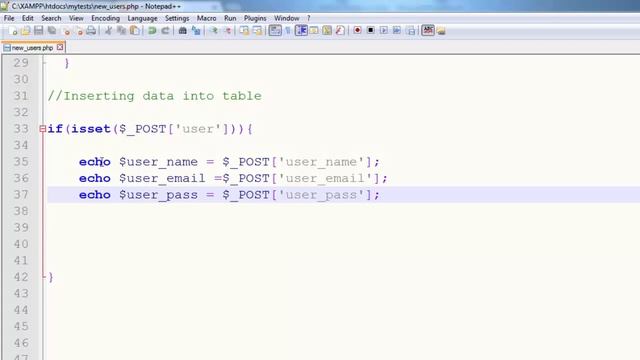Toggle synchronized horizontal scrolling
640x360 pixels.
pos(257,31)
